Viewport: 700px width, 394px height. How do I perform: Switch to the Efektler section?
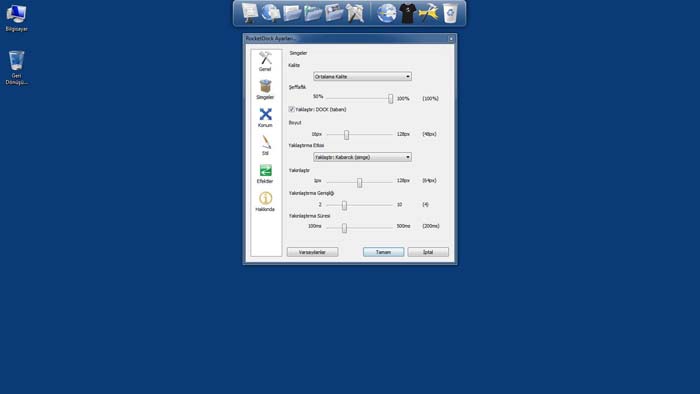click(x=265, y=174)
